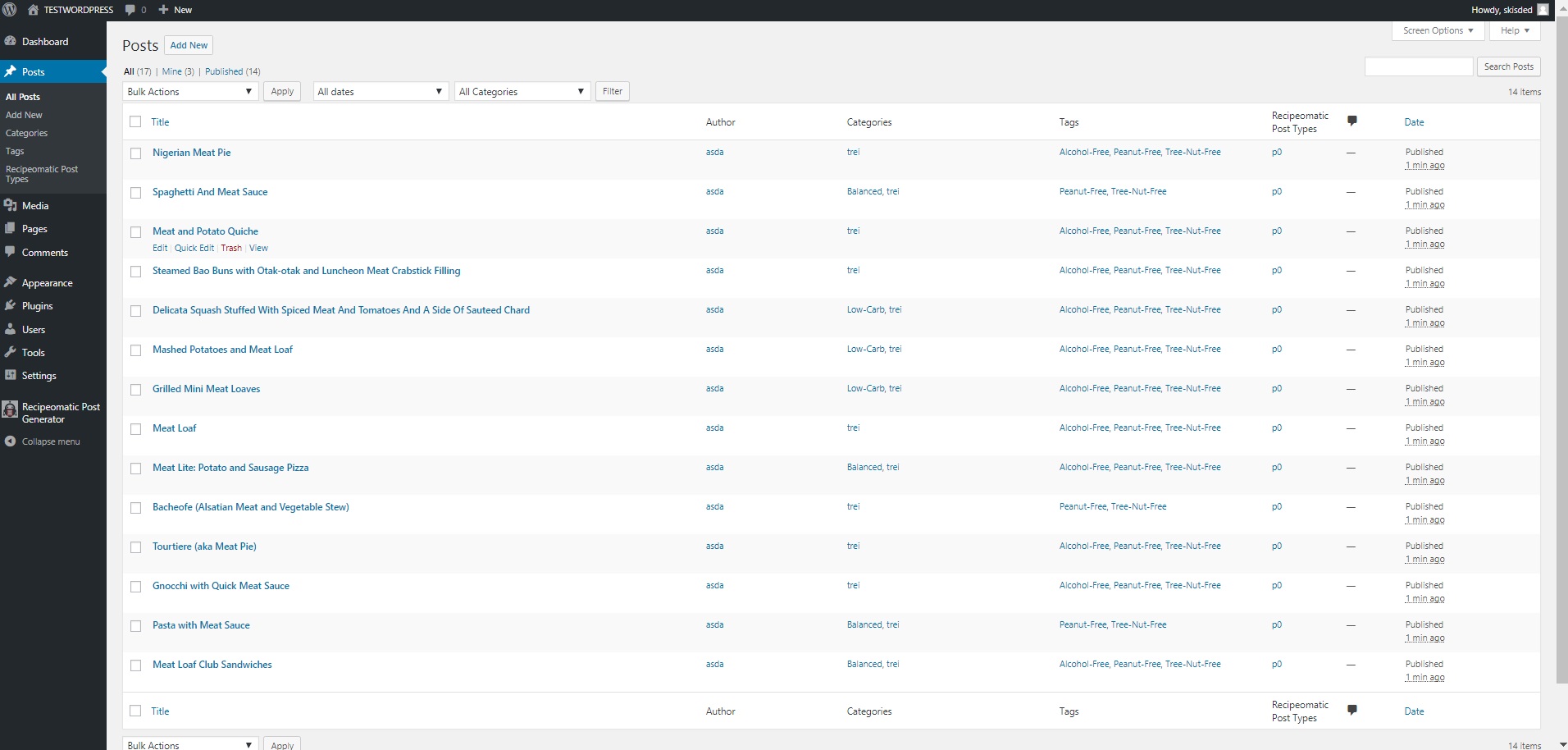The height and width of the screenshot is (750, 1568).
Task: Open Appearance via paintbrush icon
Action: pyautogui.click(x=10, y=282)
